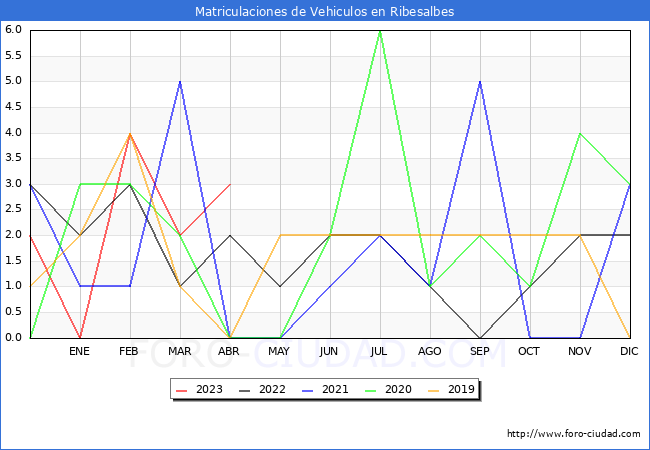Click the DIC month label on the x-axis
The image size is (650, 450).
pyautogui.click(x=629, y=351)
